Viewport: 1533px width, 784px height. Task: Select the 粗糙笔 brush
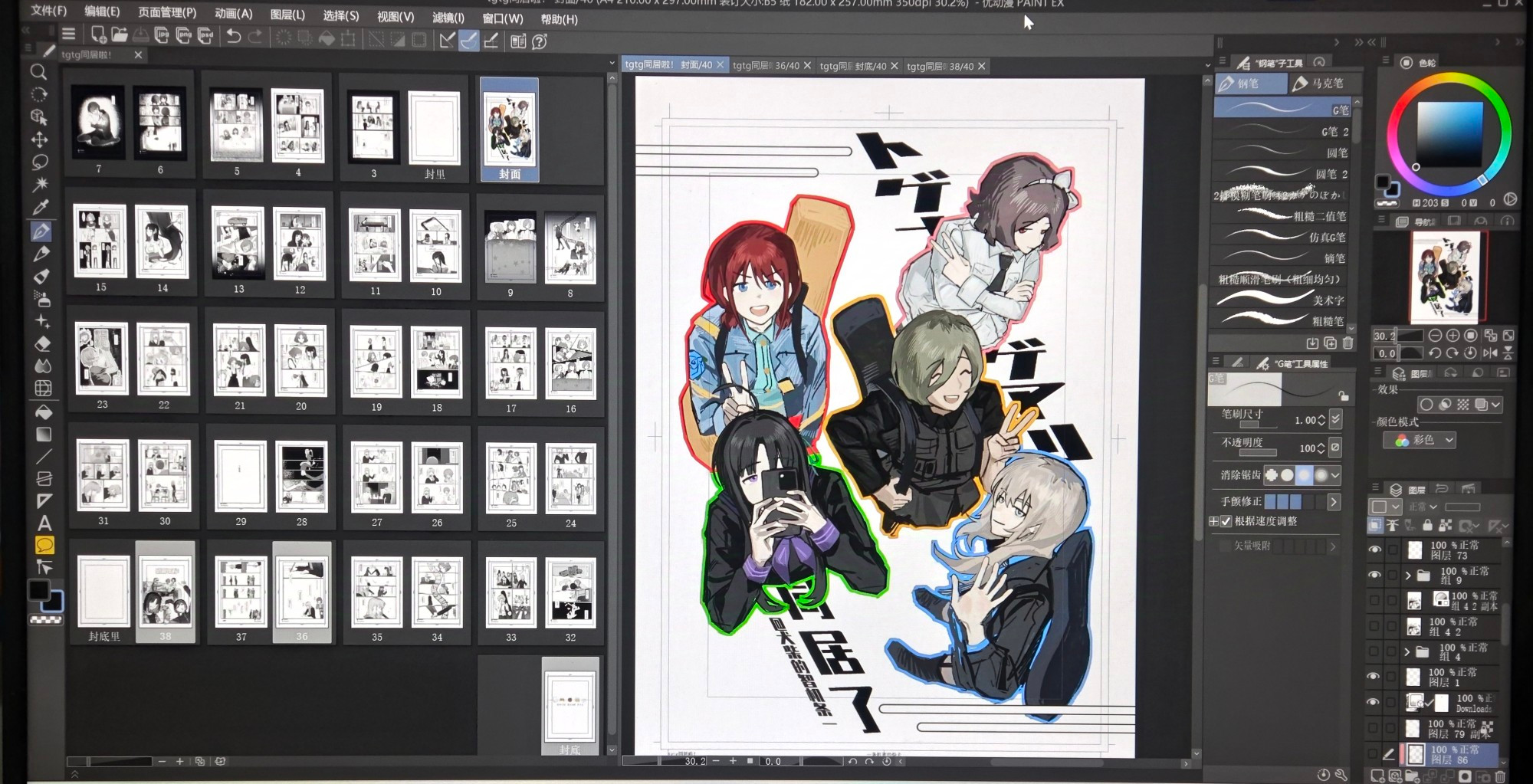point(1281,320)
